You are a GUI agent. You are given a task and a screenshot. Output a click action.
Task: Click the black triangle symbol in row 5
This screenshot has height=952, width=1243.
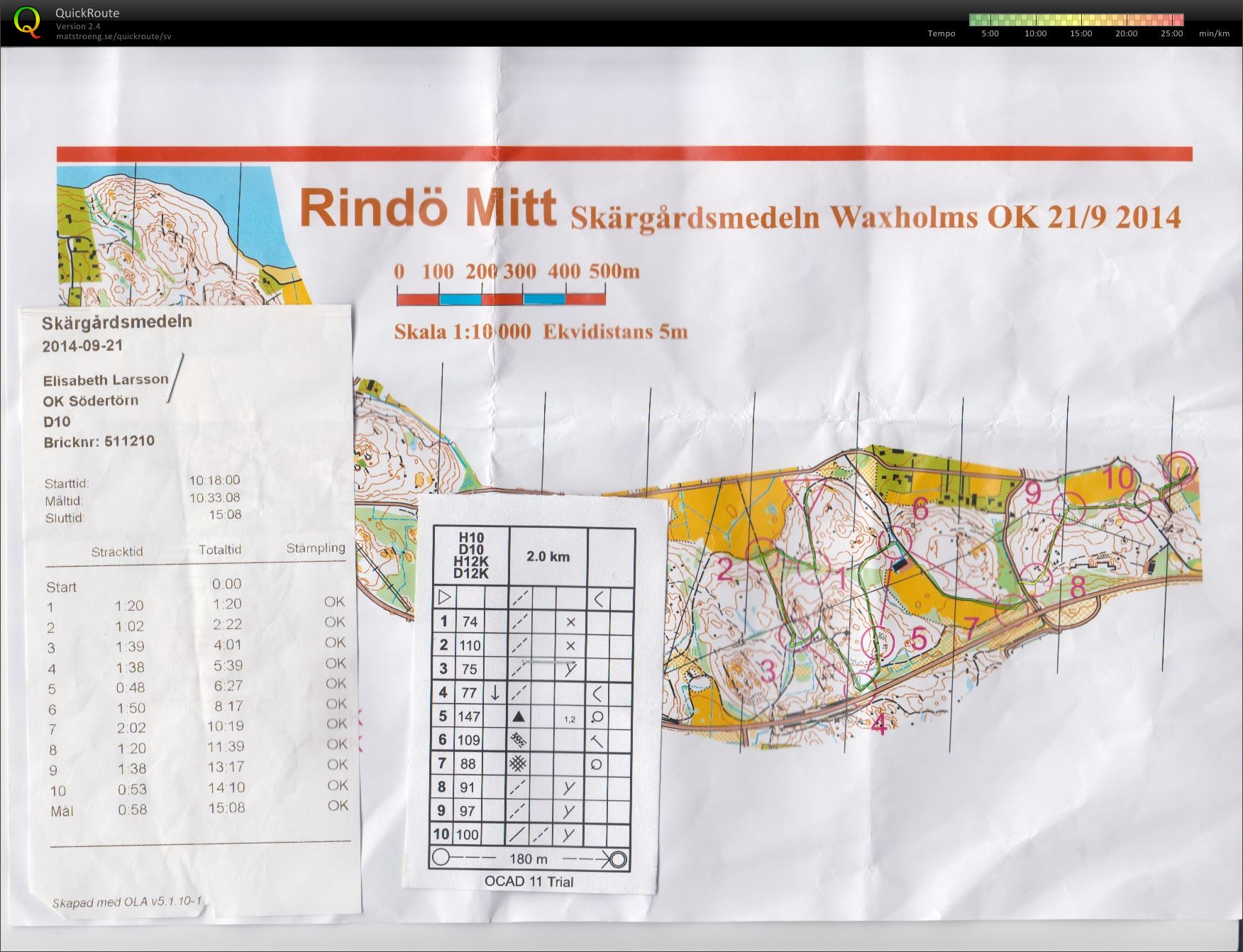tap(519, 716)
